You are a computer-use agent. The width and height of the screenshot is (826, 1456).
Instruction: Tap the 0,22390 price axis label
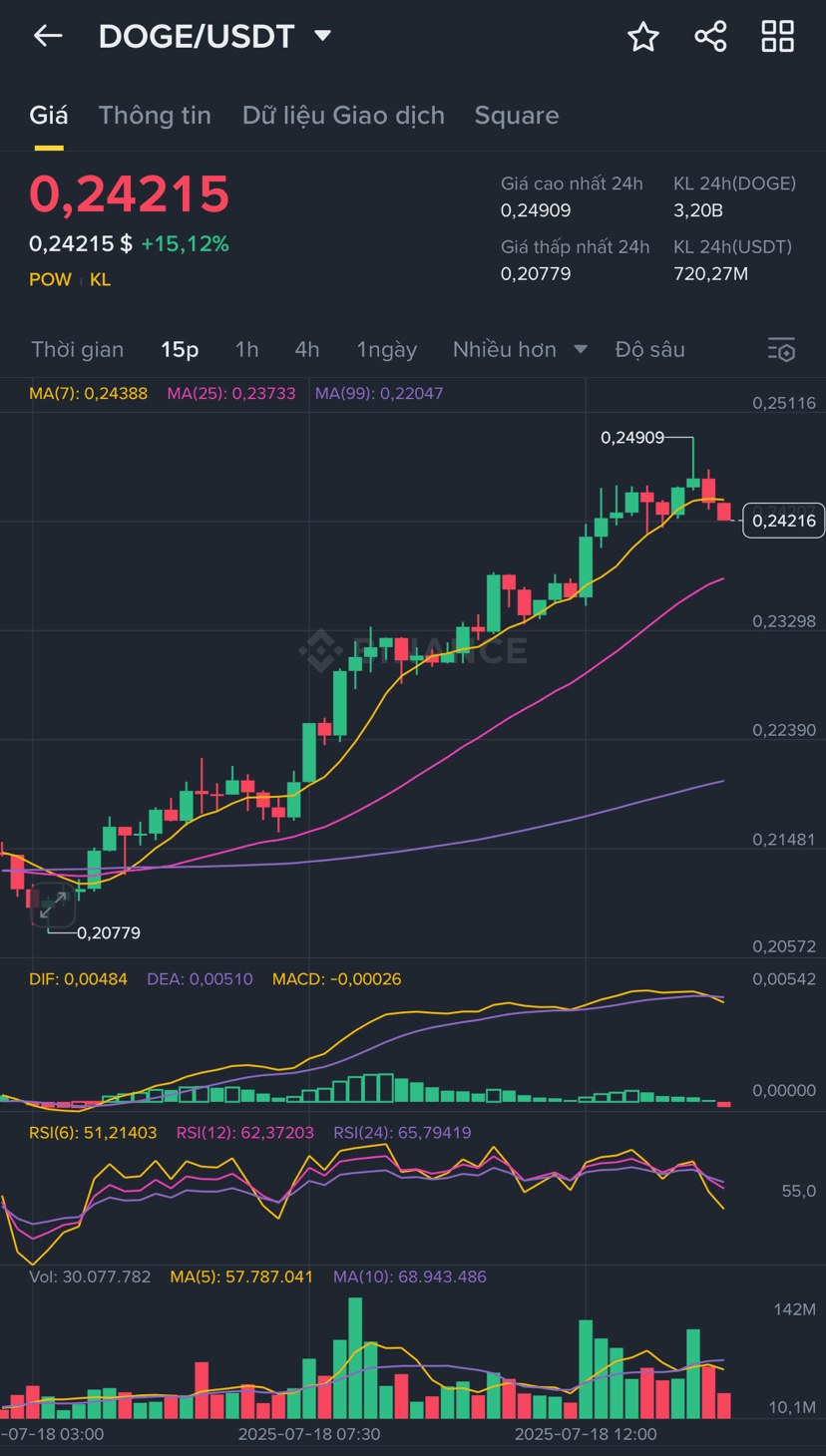coord(784,730)
